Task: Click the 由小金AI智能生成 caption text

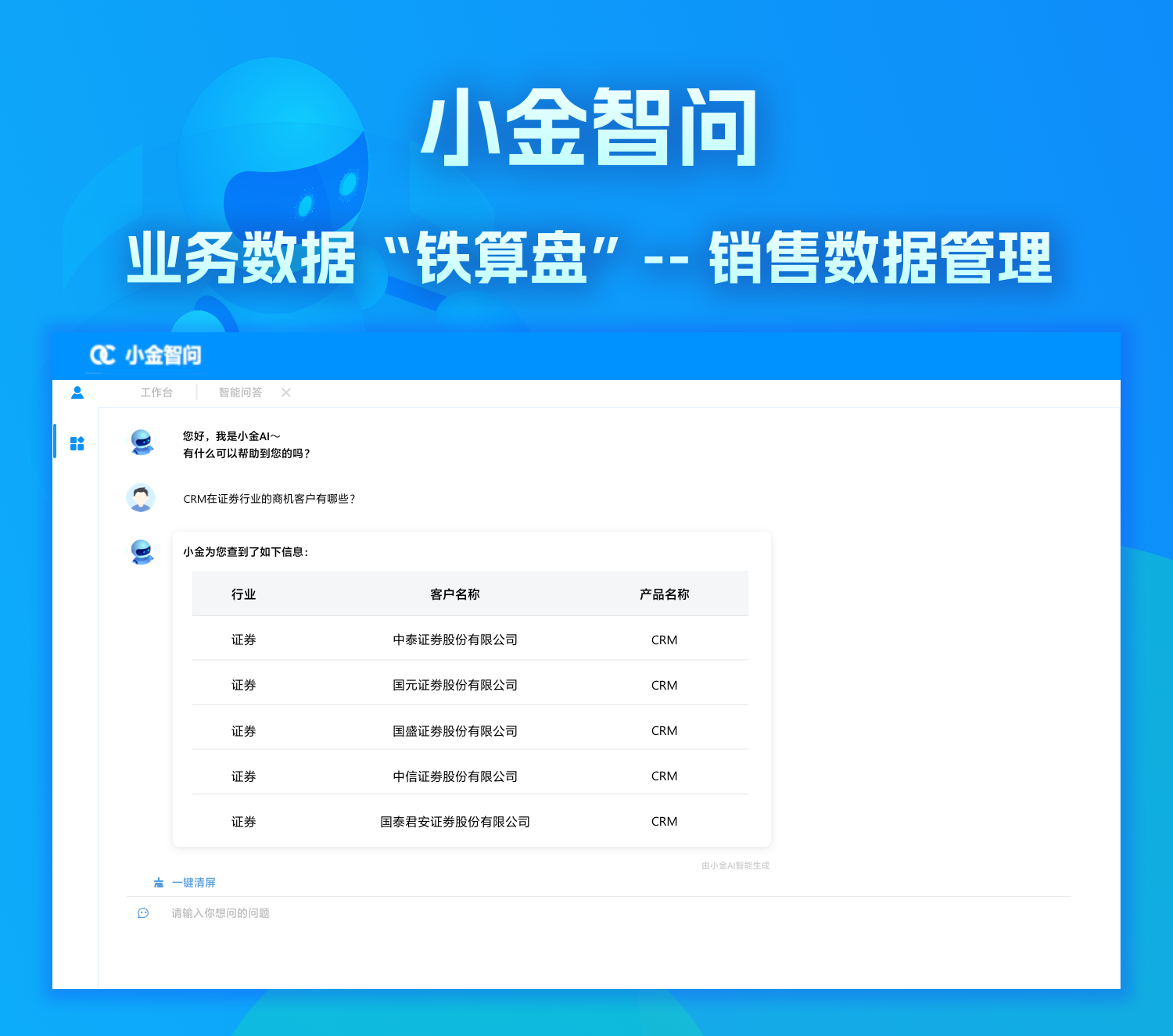Action: tap(735, 866)
